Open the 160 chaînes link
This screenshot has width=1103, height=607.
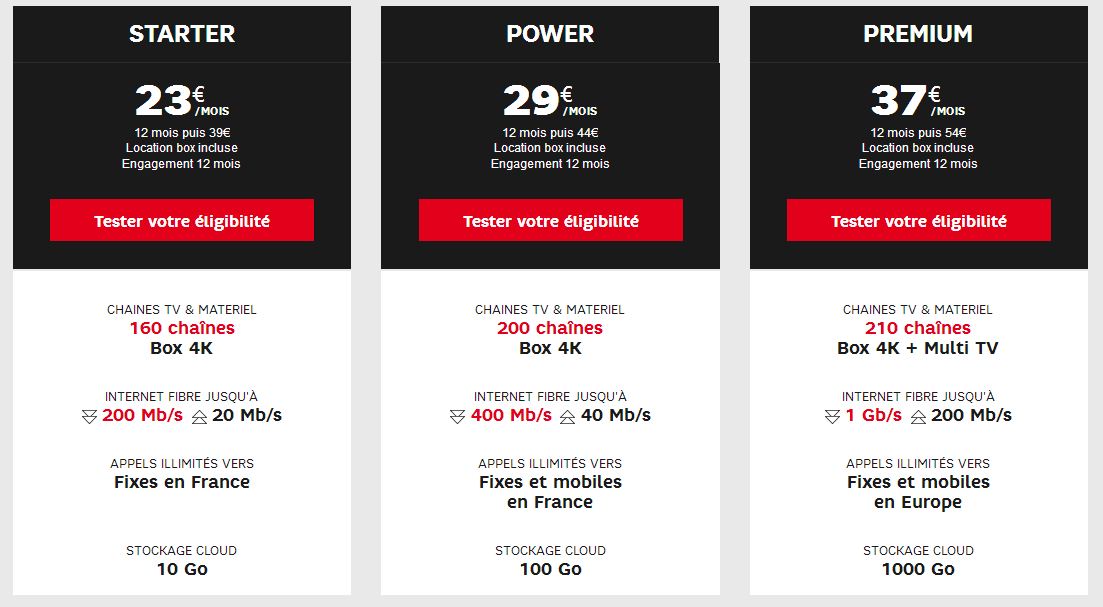(x=182, y=328)
